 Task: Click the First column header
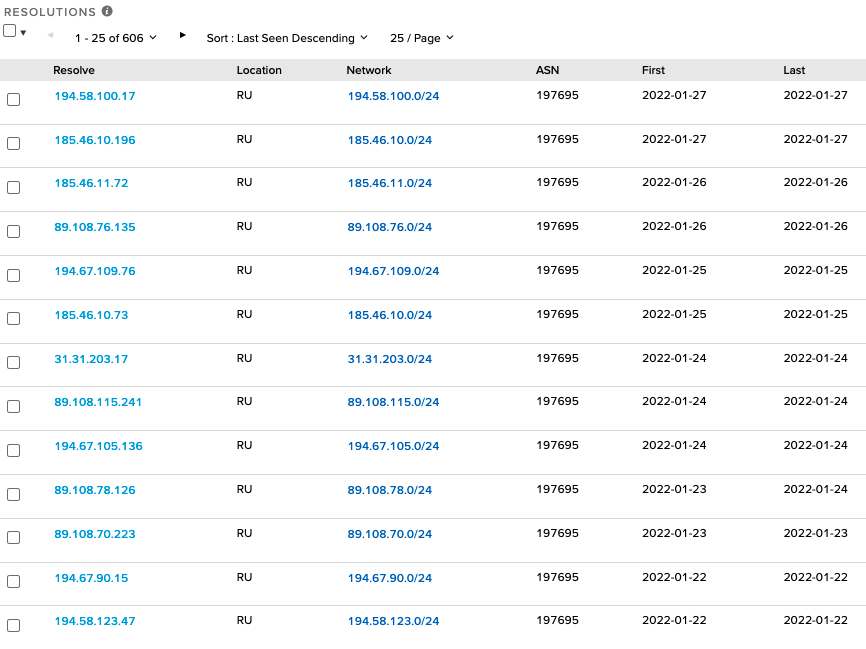tap(653, 70)
